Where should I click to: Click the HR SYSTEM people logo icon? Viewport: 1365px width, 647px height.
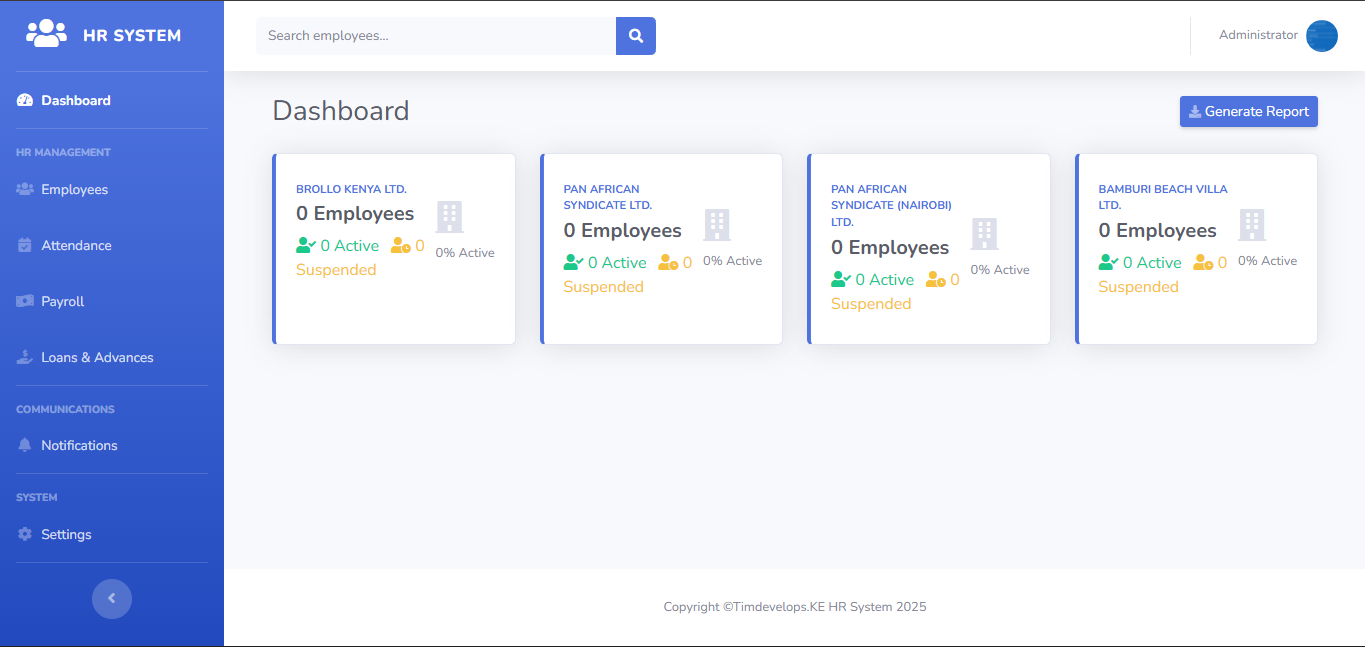point(45,33)
